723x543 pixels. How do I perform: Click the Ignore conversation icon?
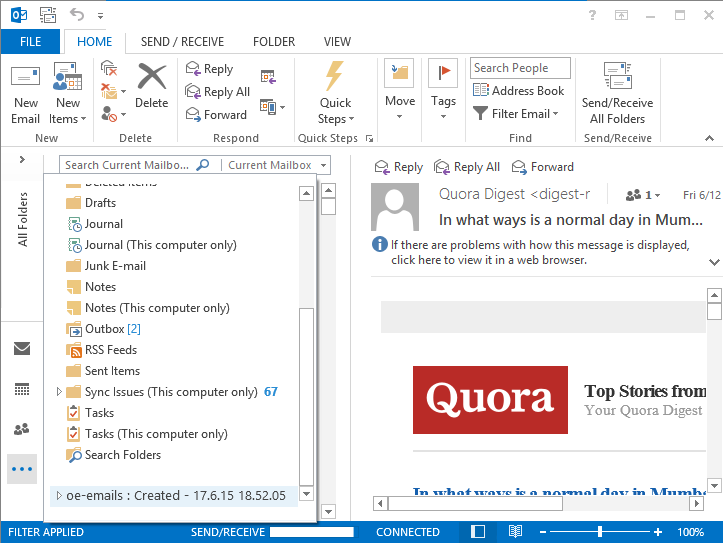109,68
